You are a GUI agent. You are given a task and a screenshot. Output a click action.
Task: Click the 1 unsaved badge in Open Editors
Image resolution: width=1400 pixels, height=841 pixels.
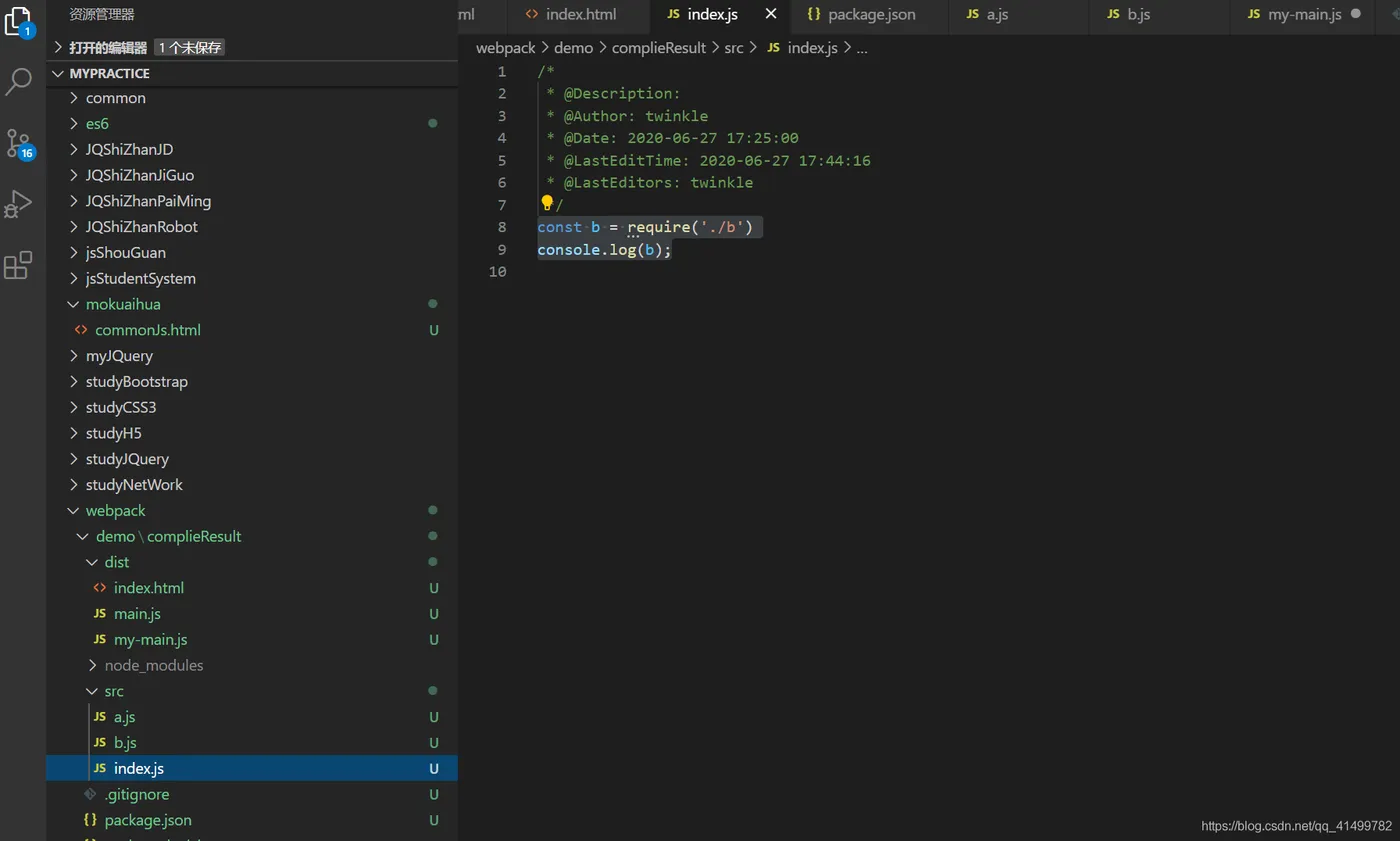[189, 48]
